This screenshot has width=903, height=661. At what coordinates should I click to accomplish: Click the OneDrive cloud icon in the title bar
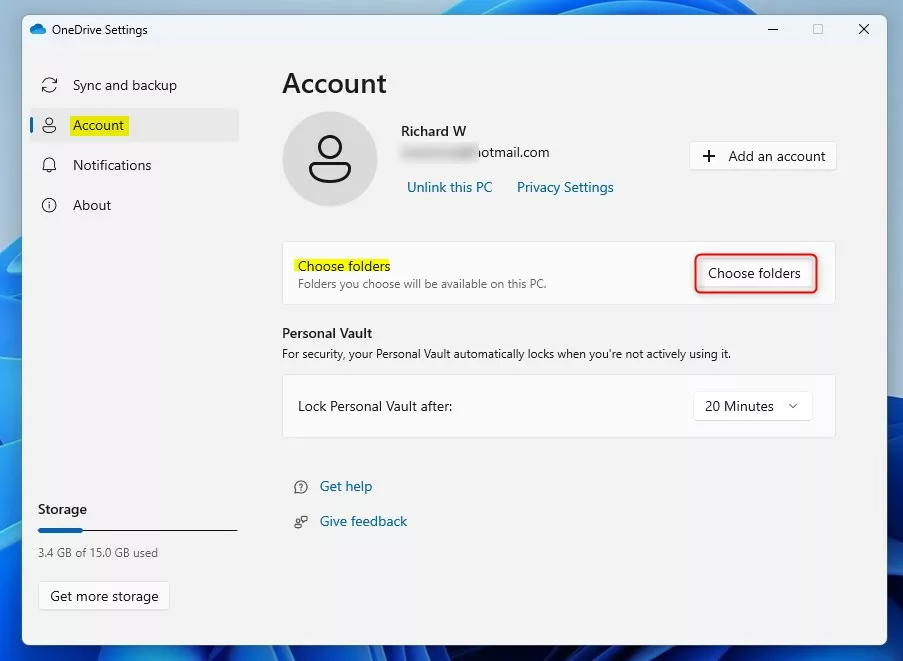click(x=38, y=29)
